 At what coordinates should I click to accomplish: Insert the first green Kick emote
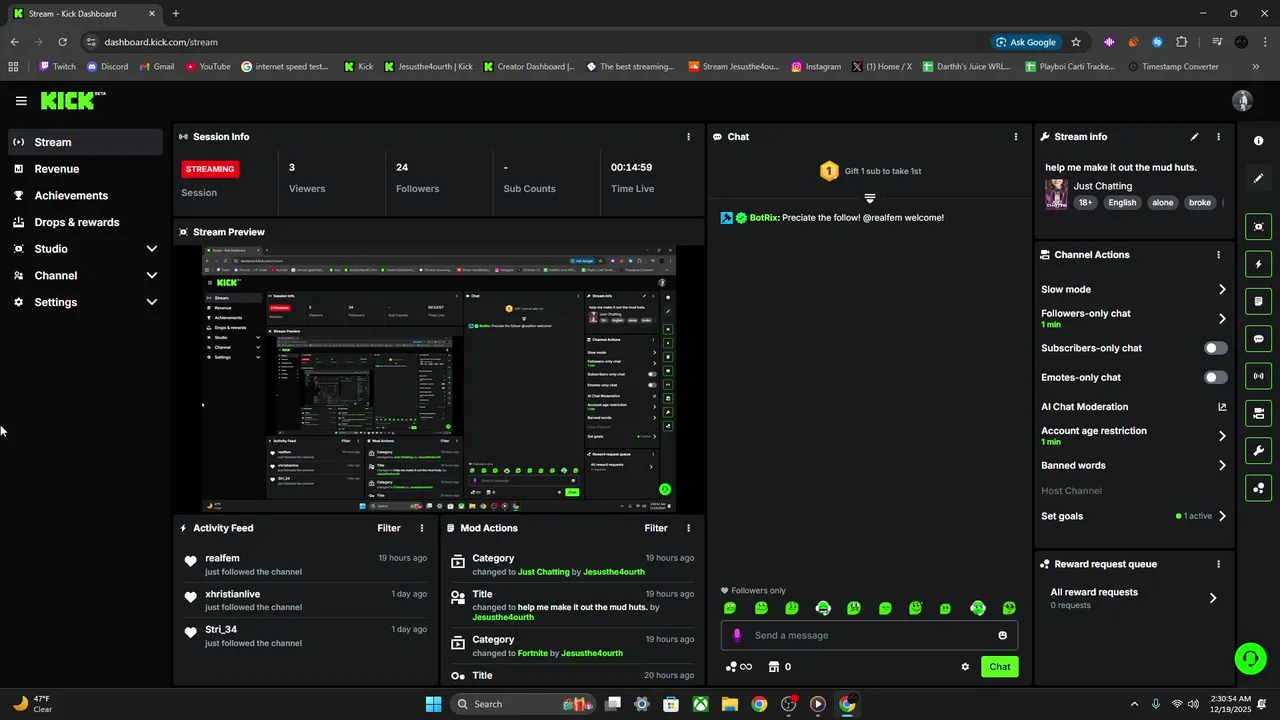coord(730,608)
